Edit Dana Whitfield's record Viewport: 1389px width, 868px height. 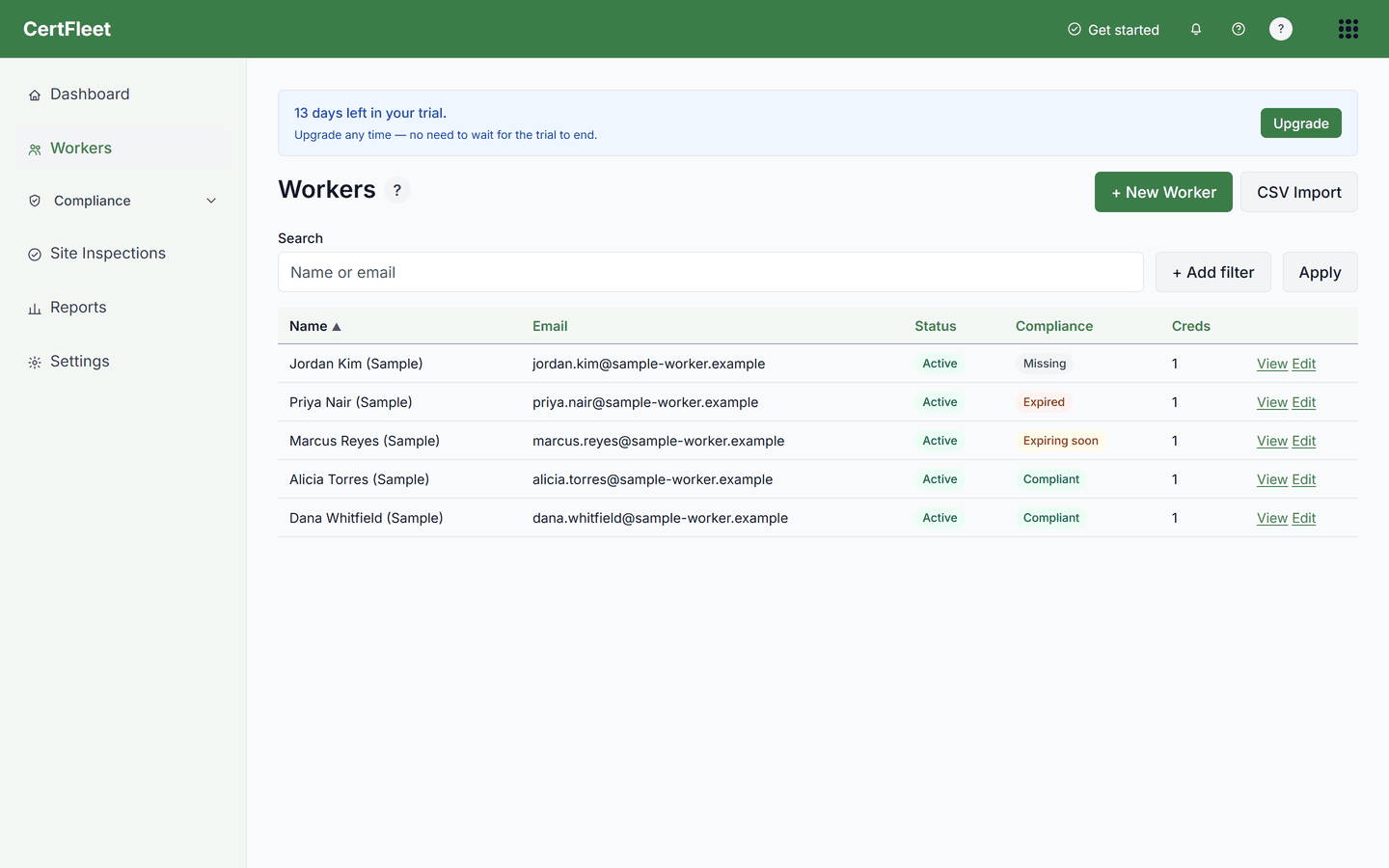[x=1304, y=518]
